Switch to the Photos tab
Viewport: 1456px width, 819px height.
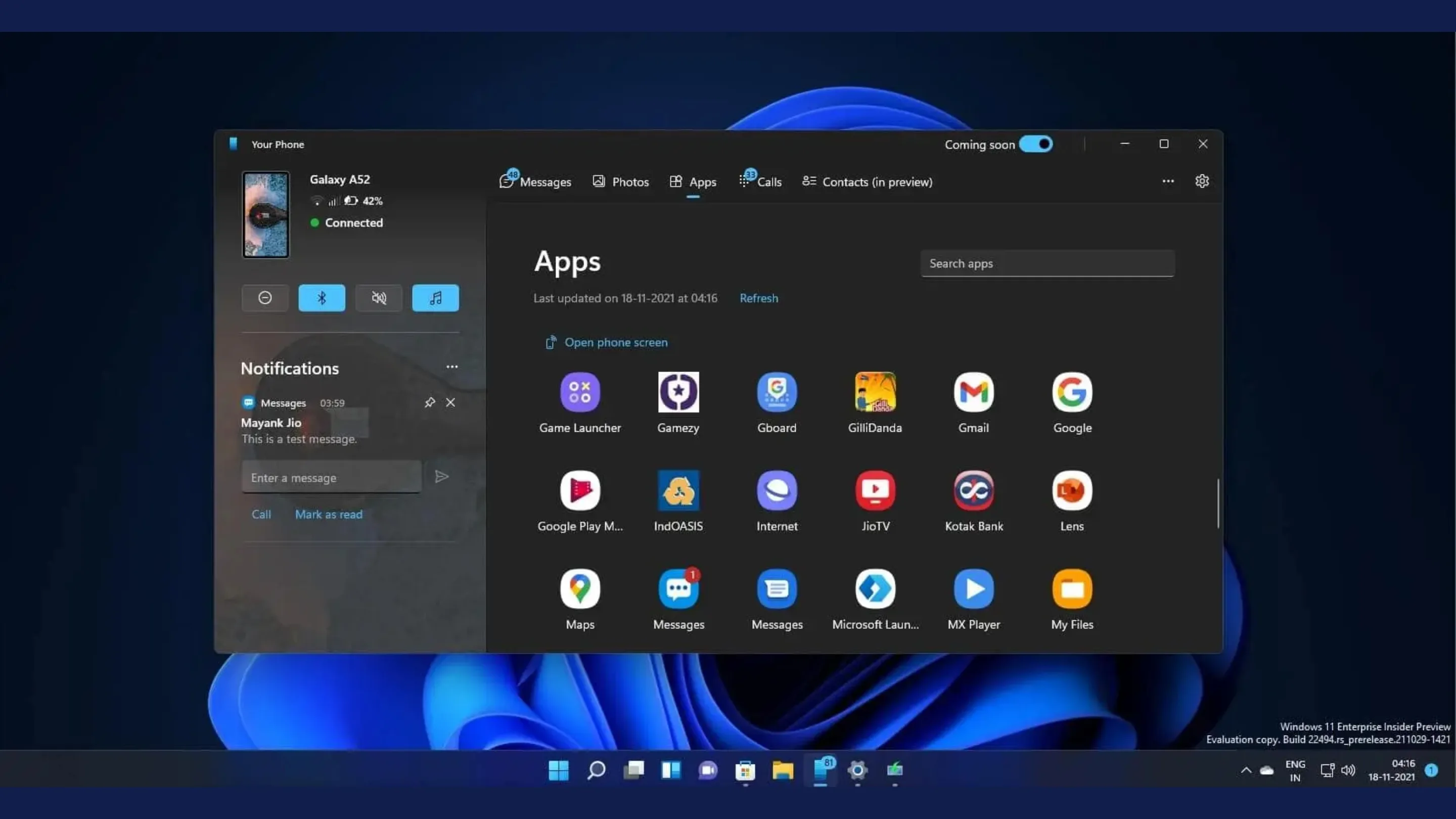point(620,181)
